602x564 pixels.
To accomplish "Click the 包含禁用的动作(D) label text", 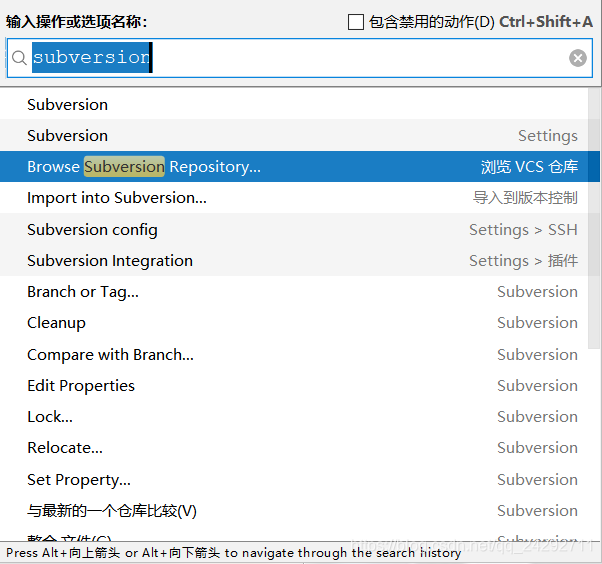I will click(432, 22).
